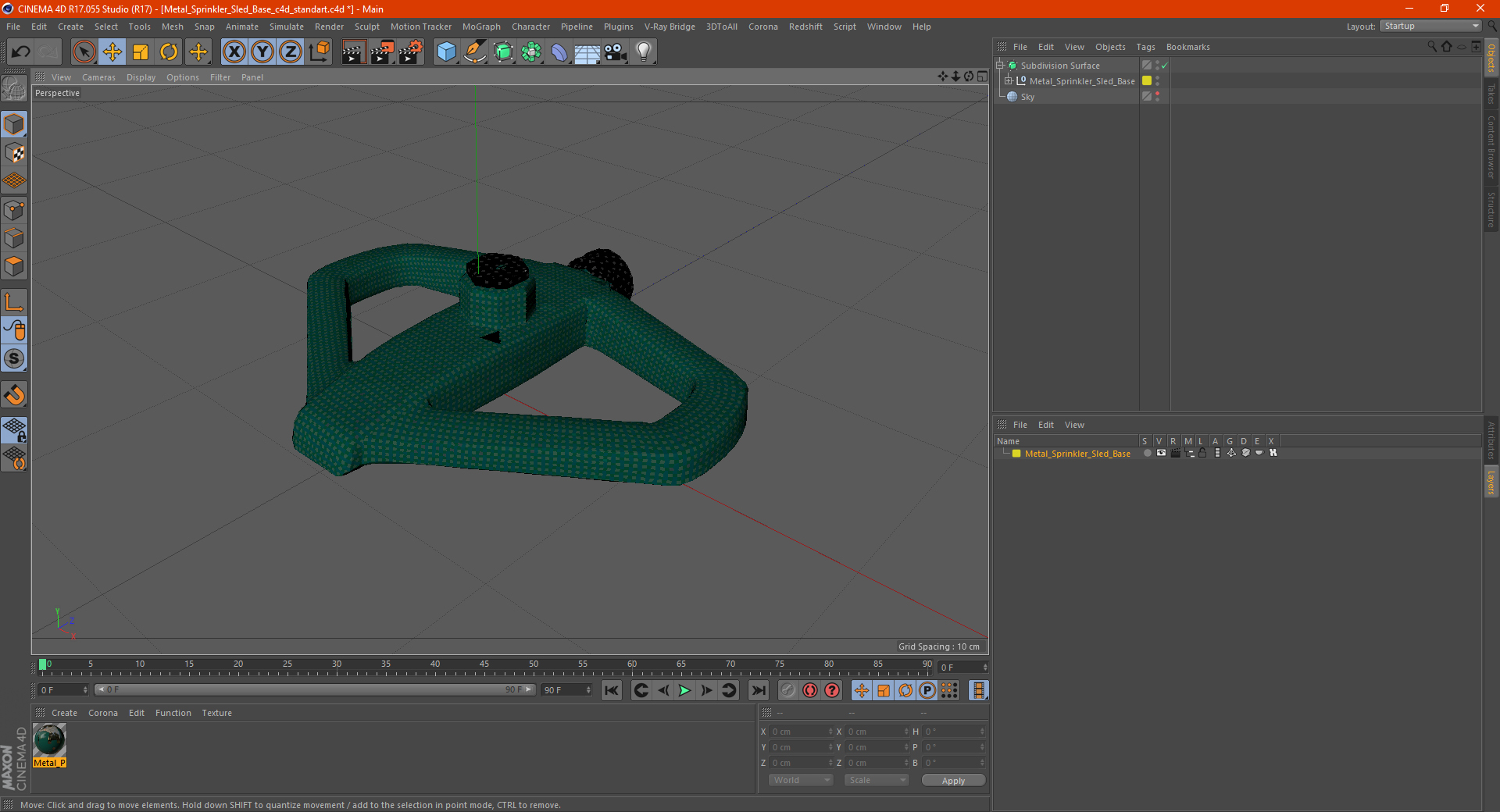The width and height of the screenshot is (1500, 812).
Task: Toggle autokeying button
Action: coord(810,690)
